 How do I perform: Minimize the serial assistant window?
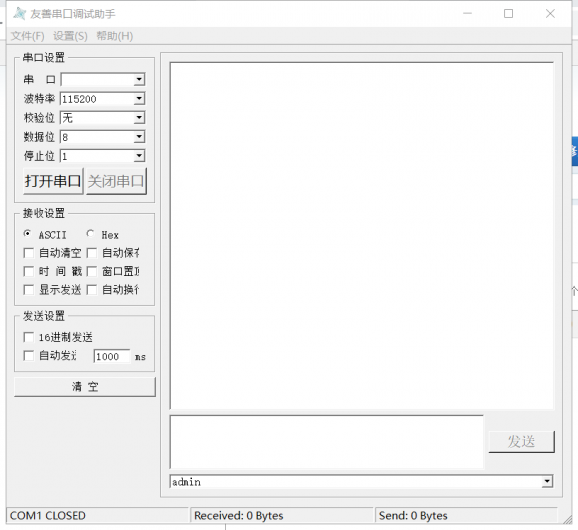(x=467, y=14)
